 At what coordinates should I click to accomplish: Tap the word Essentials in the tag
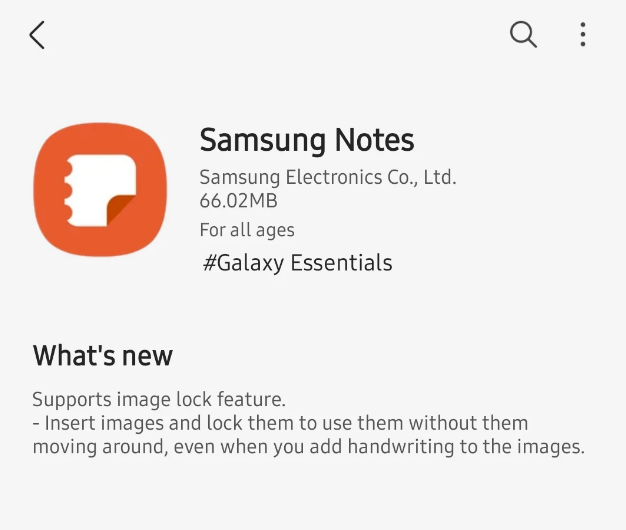point(341,263)
